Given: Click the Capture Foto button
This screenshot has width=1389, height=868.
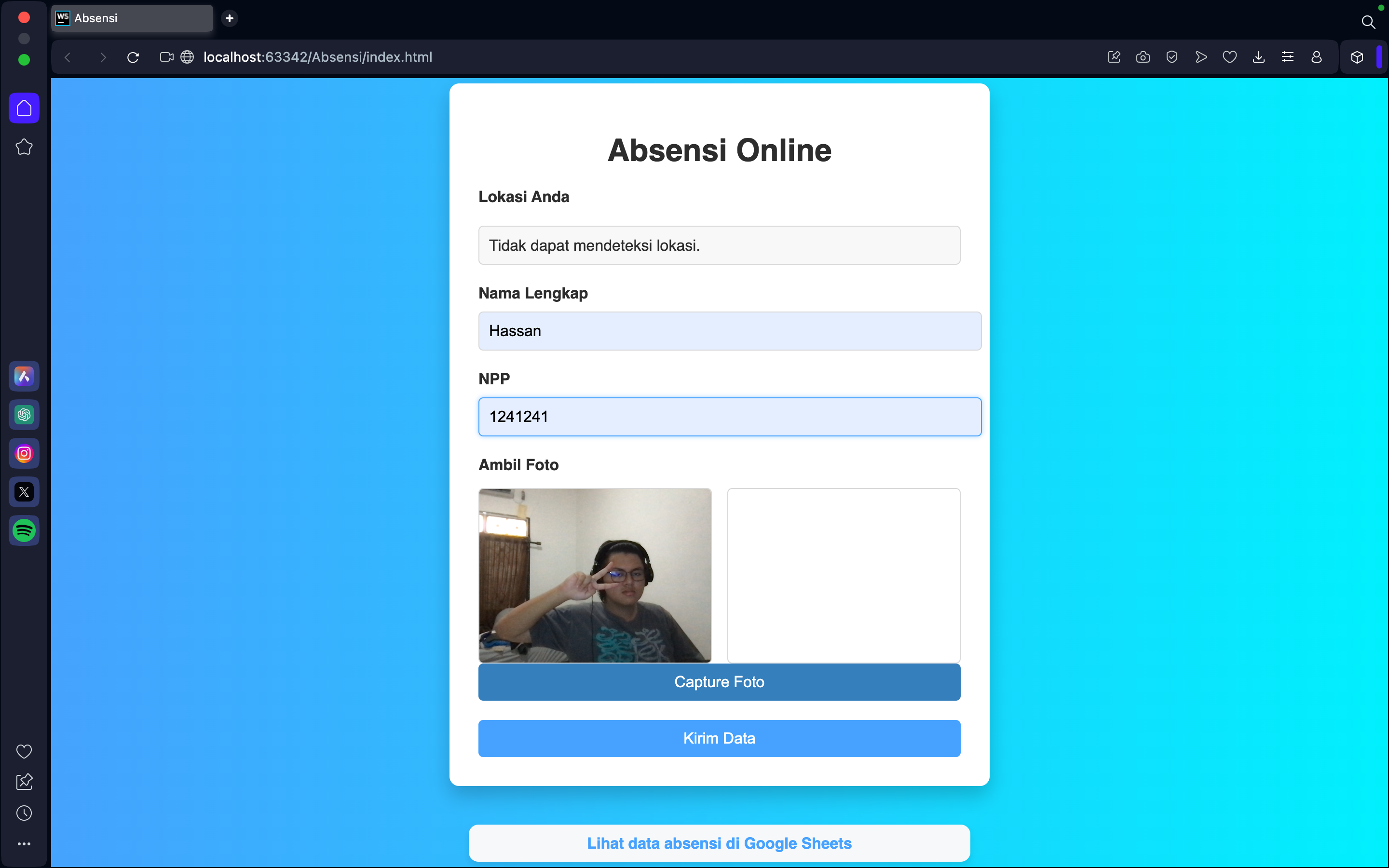Looking at the screenshot, I should coord(719,682).
